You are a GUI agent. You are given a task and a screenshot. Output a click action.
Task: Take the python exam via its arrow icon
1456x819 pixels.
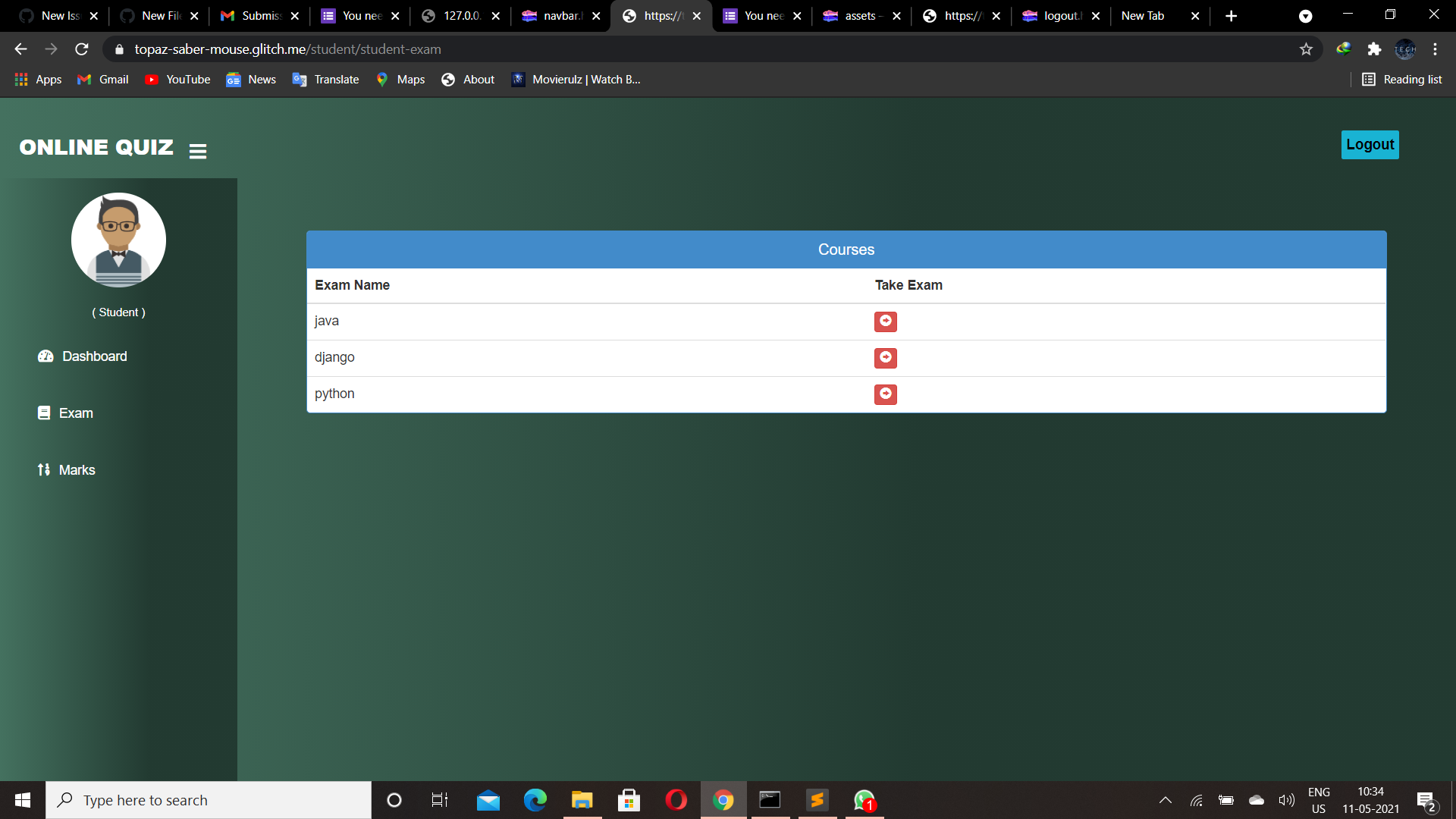(x=885, y=394)
